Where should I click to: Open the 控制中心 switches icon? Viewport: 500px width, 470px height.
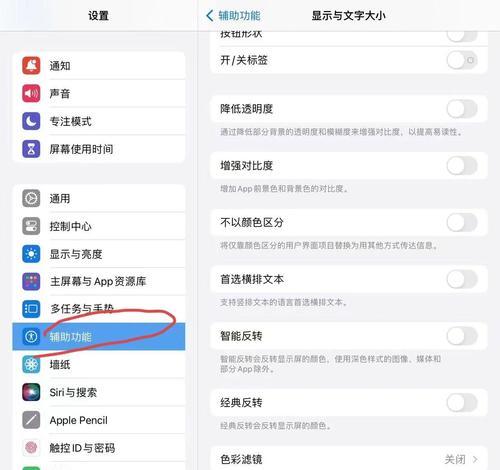[31, 226]
